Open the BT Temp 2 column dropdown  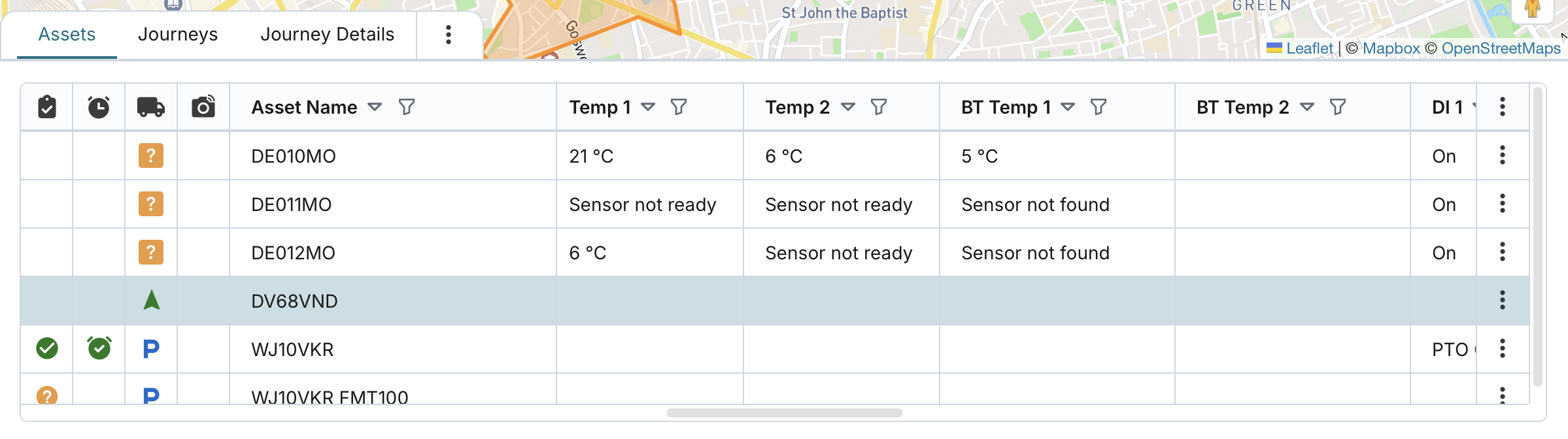pos(1307,106)
